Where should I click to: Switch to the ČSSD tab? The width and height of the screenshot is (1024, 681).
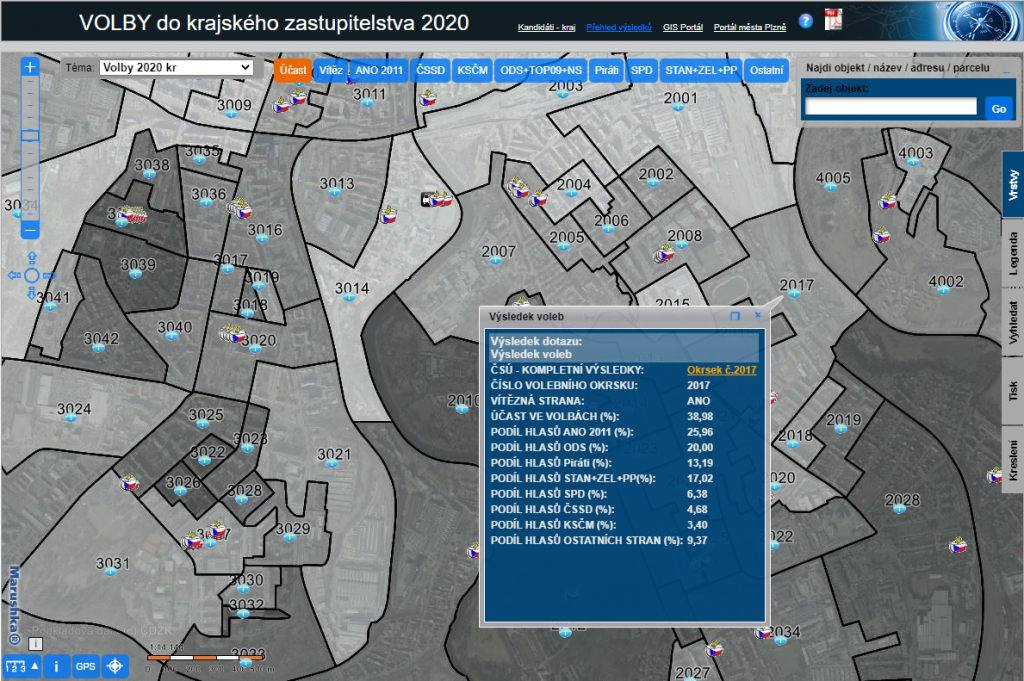coord(430,71)
